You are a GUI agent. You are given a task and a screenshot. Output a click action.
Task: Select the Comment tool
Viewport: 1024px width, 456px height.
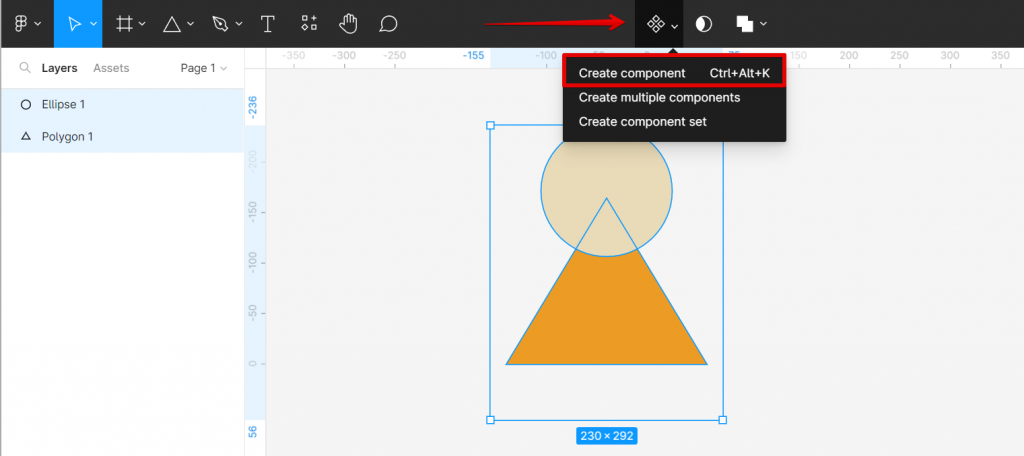coord(388,24)
